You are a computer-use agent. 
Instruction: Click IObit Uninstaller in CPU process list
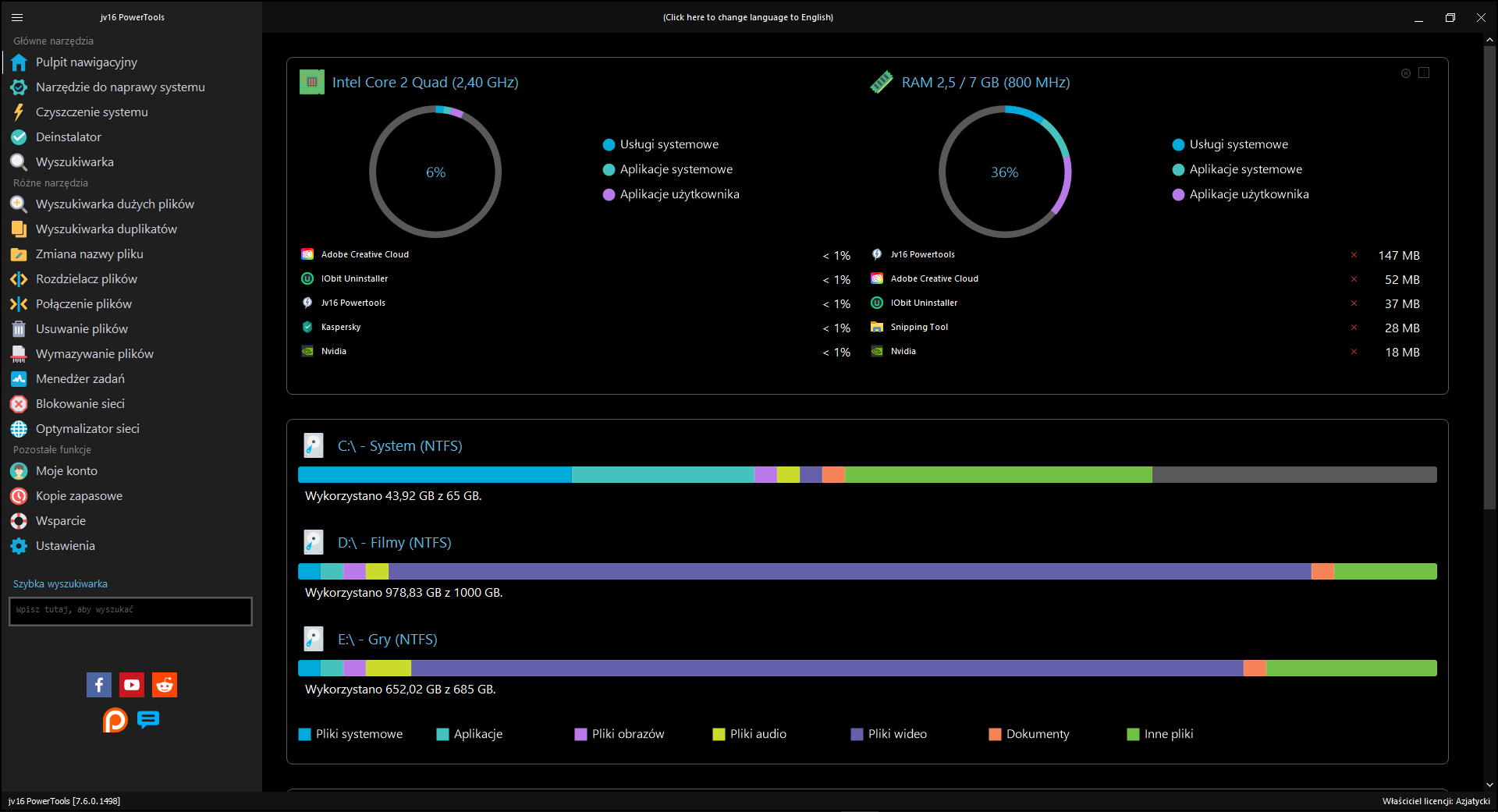pos(354,278)
